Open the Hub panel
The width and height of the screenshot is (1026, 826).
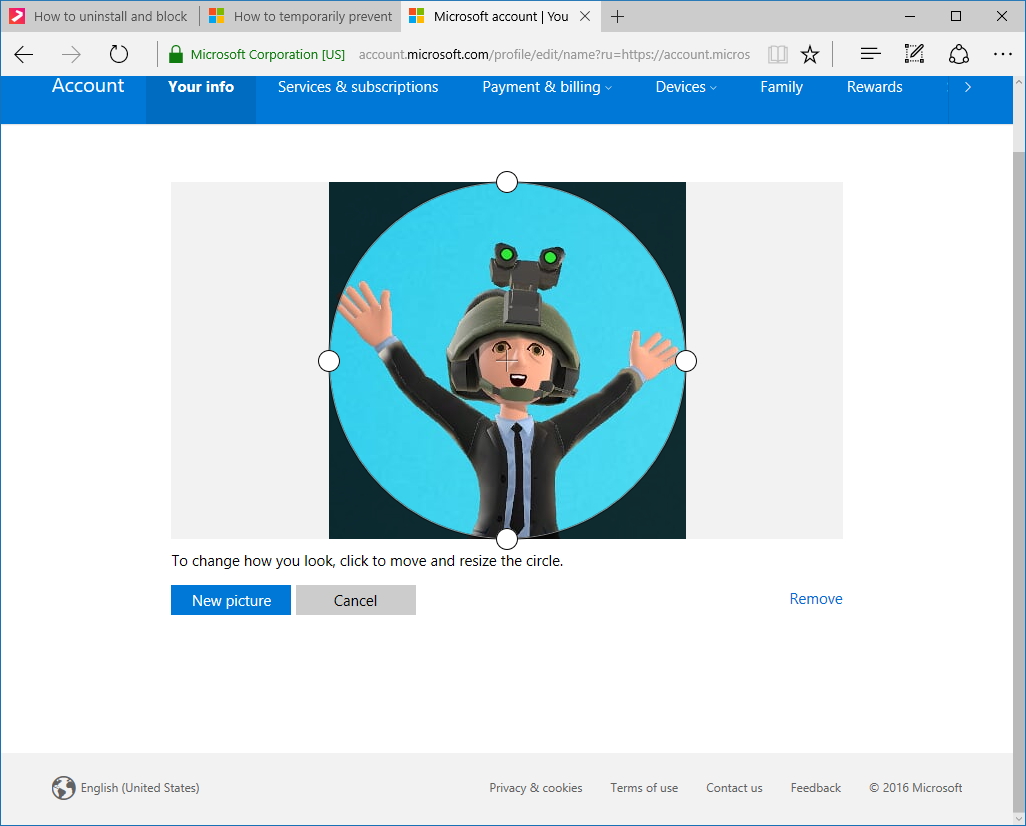tap(869, 54)
